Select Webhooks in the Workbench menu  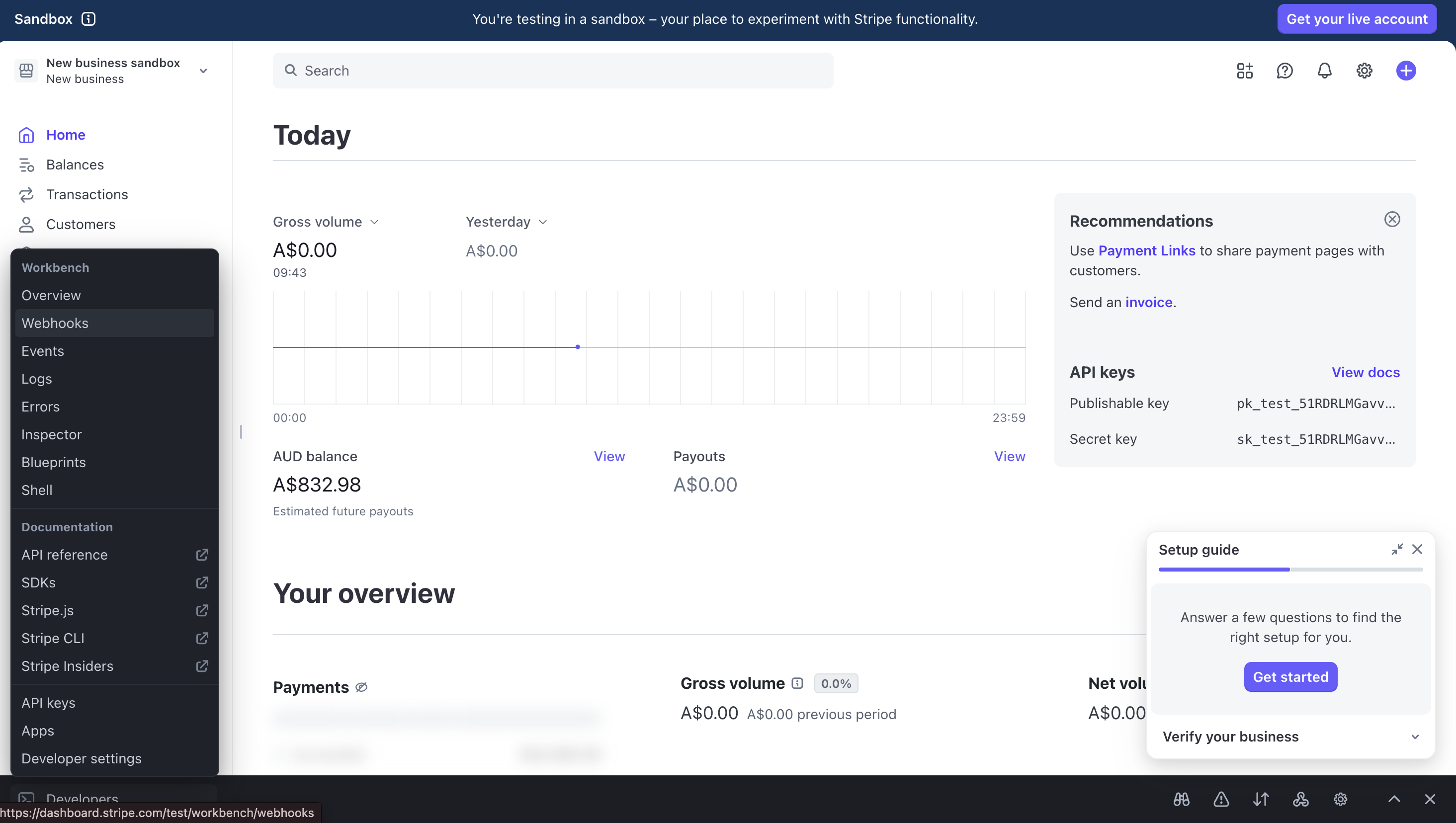(55, 323)
